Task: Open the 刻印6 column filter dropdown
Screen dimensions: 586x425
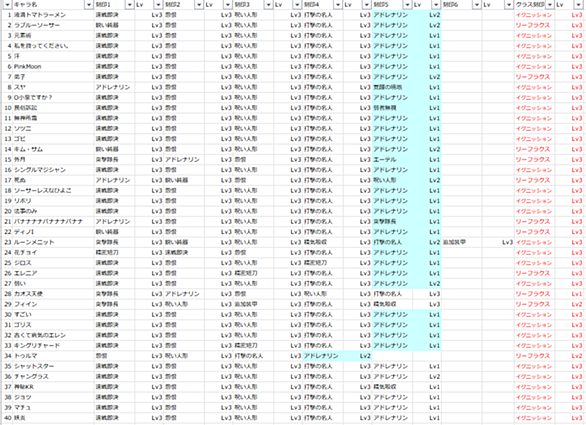Action: [476, 4]
